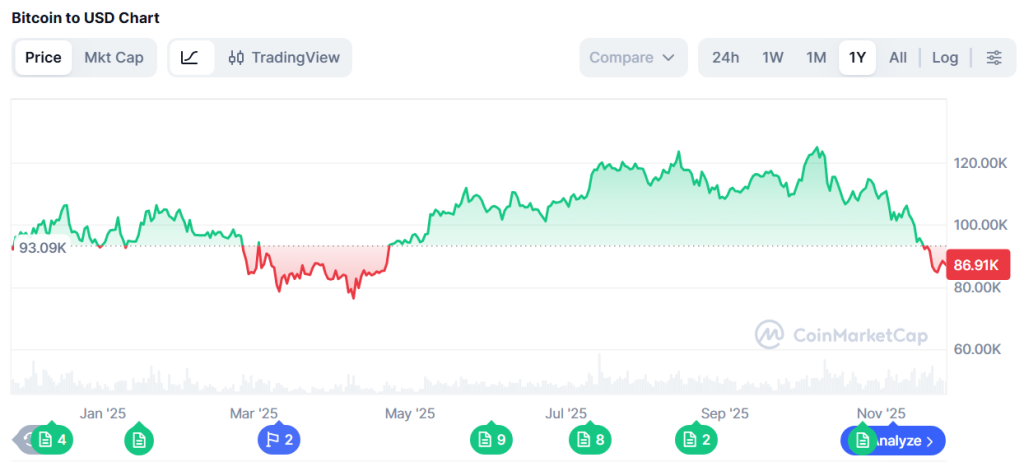1024x462 pixels.
Task: Open the single news document marker near January
Action: click(139, 439)
